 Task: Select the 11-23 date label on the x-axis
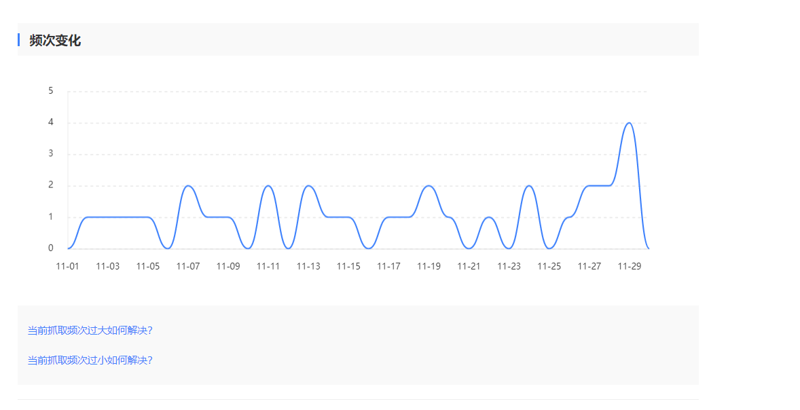coord(509,266)
